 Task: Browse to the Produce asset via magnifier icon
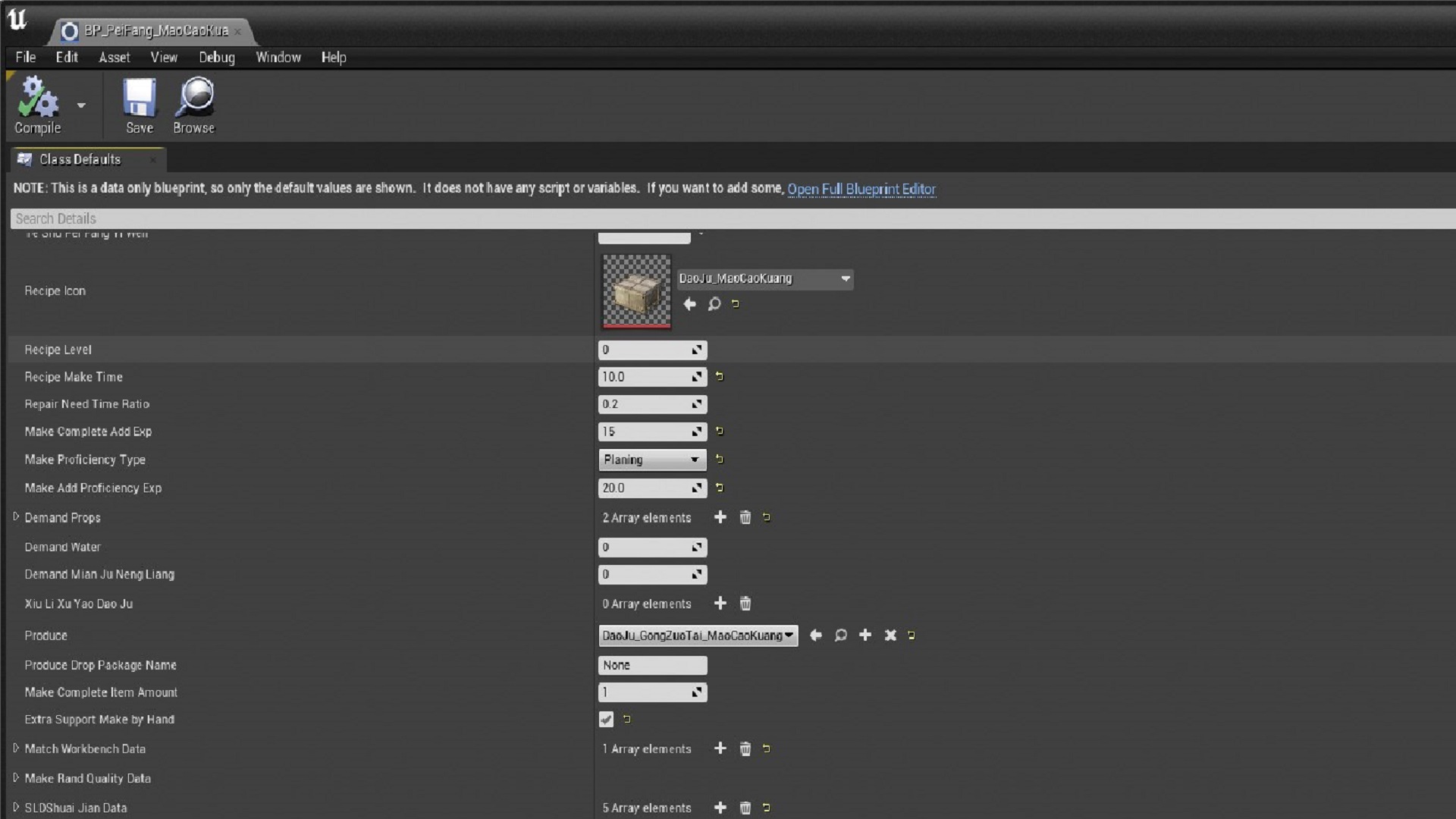(840, 635)
